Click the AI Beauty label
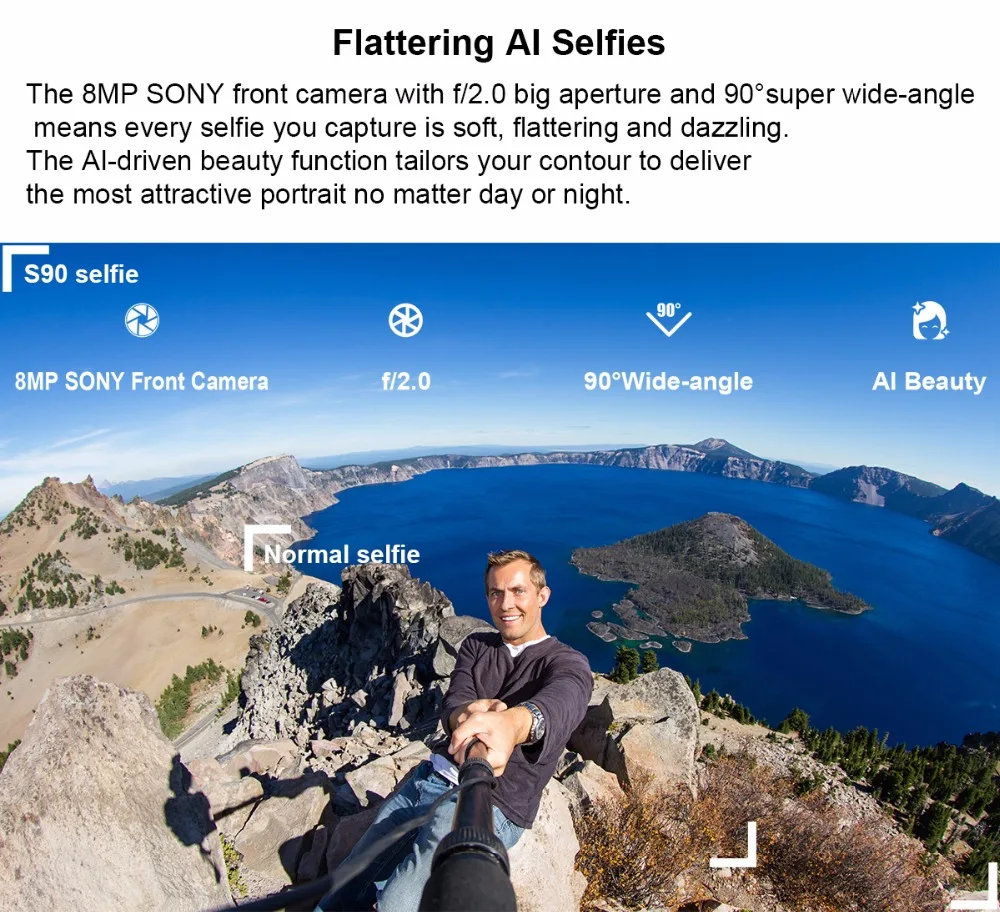 929,382
